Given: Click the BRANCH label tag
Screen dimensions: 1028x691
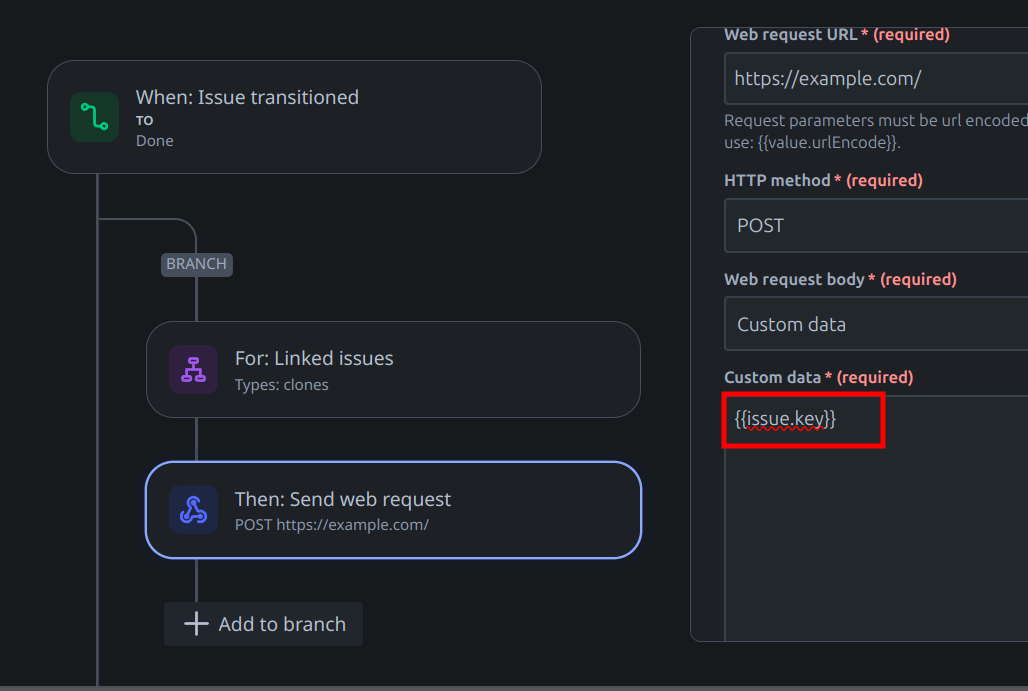Looking at the screenshot, I should coord(197,264).
